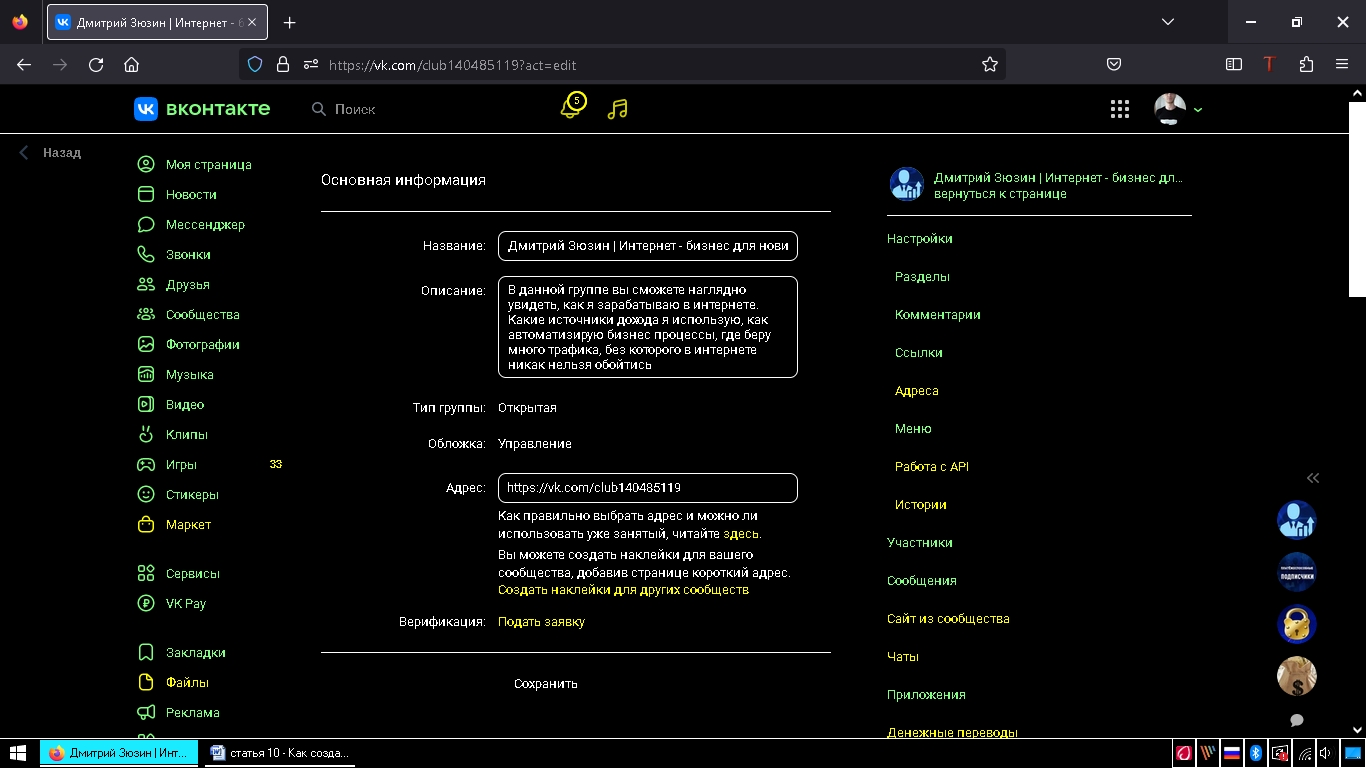Open Тип группы dropdown showing Открытая
1366x768 pixels.
[527, 408]
